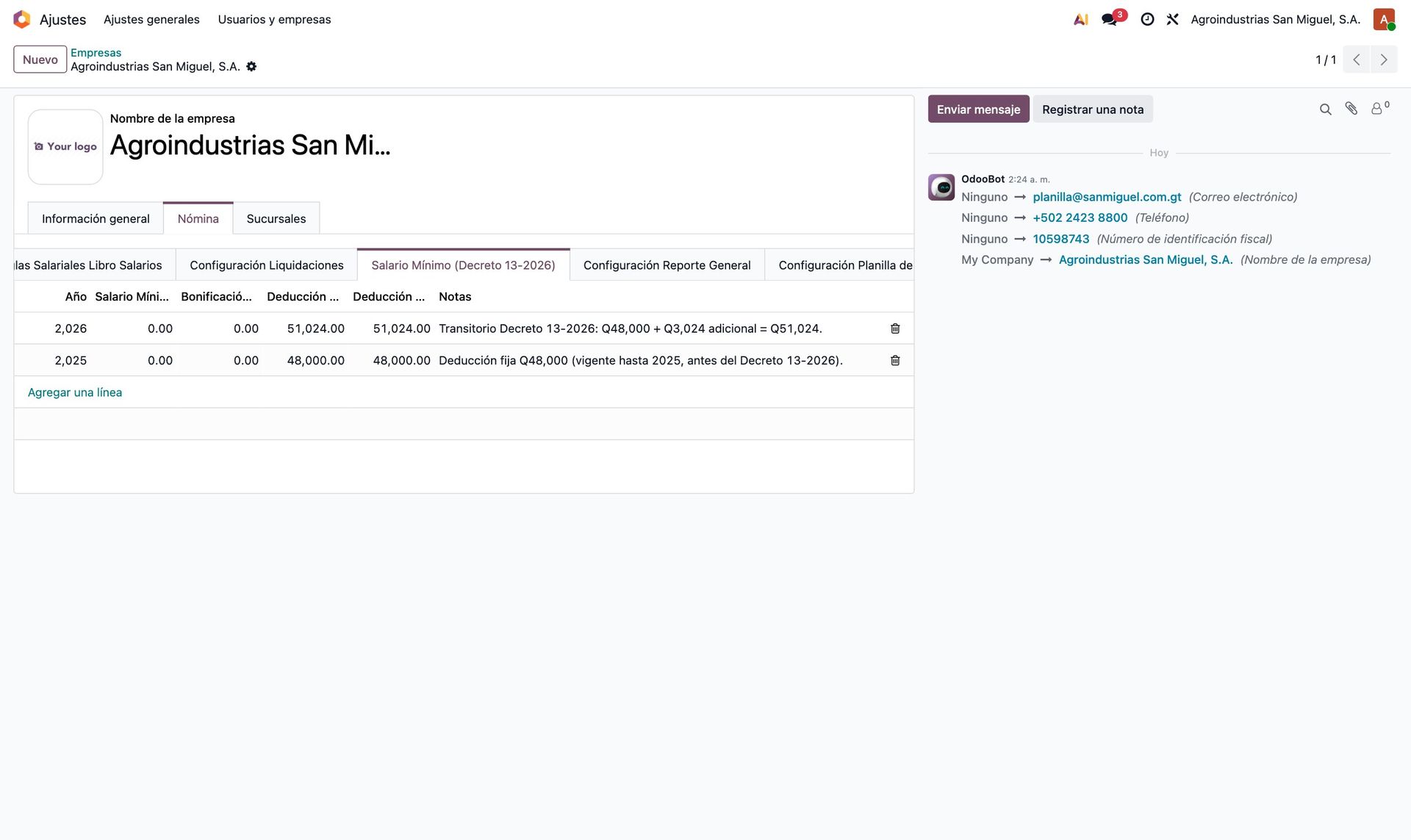This screenshot has width=1411, height=840.
Task: Sort by the Salario Míni... column header
Action: [132, 297]
